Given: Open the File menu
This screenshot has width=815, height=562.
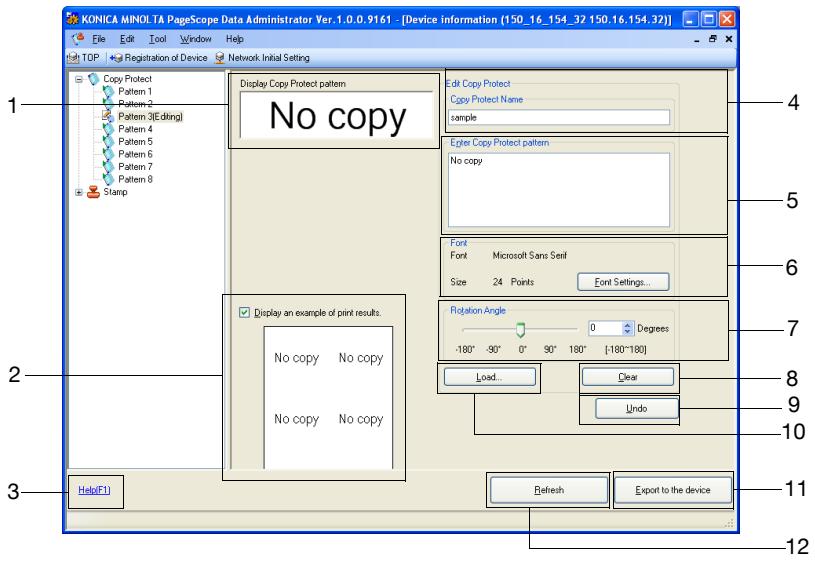Looking at the screenshot, I should 99,39.
